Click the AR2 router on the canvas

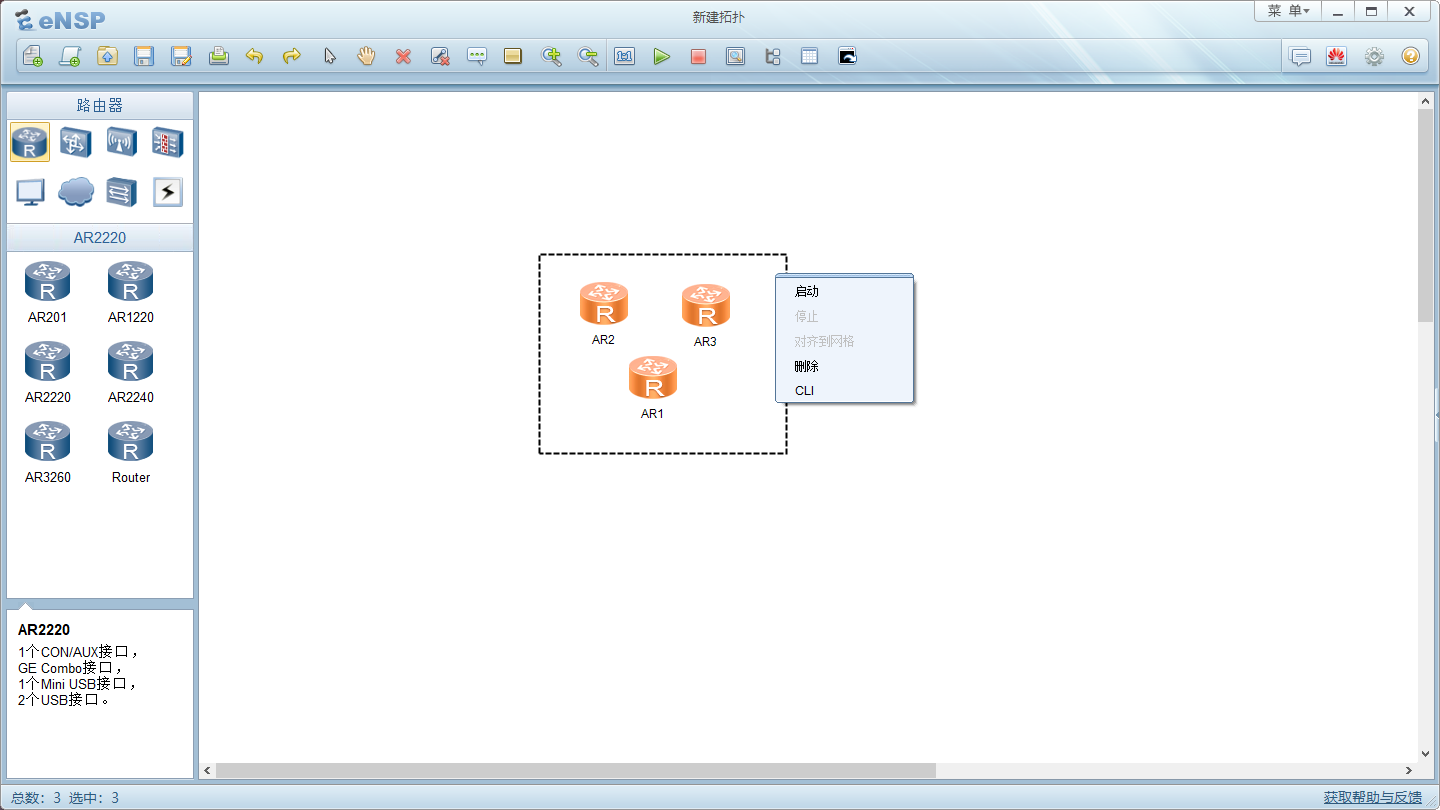click(x=604, y=304)
